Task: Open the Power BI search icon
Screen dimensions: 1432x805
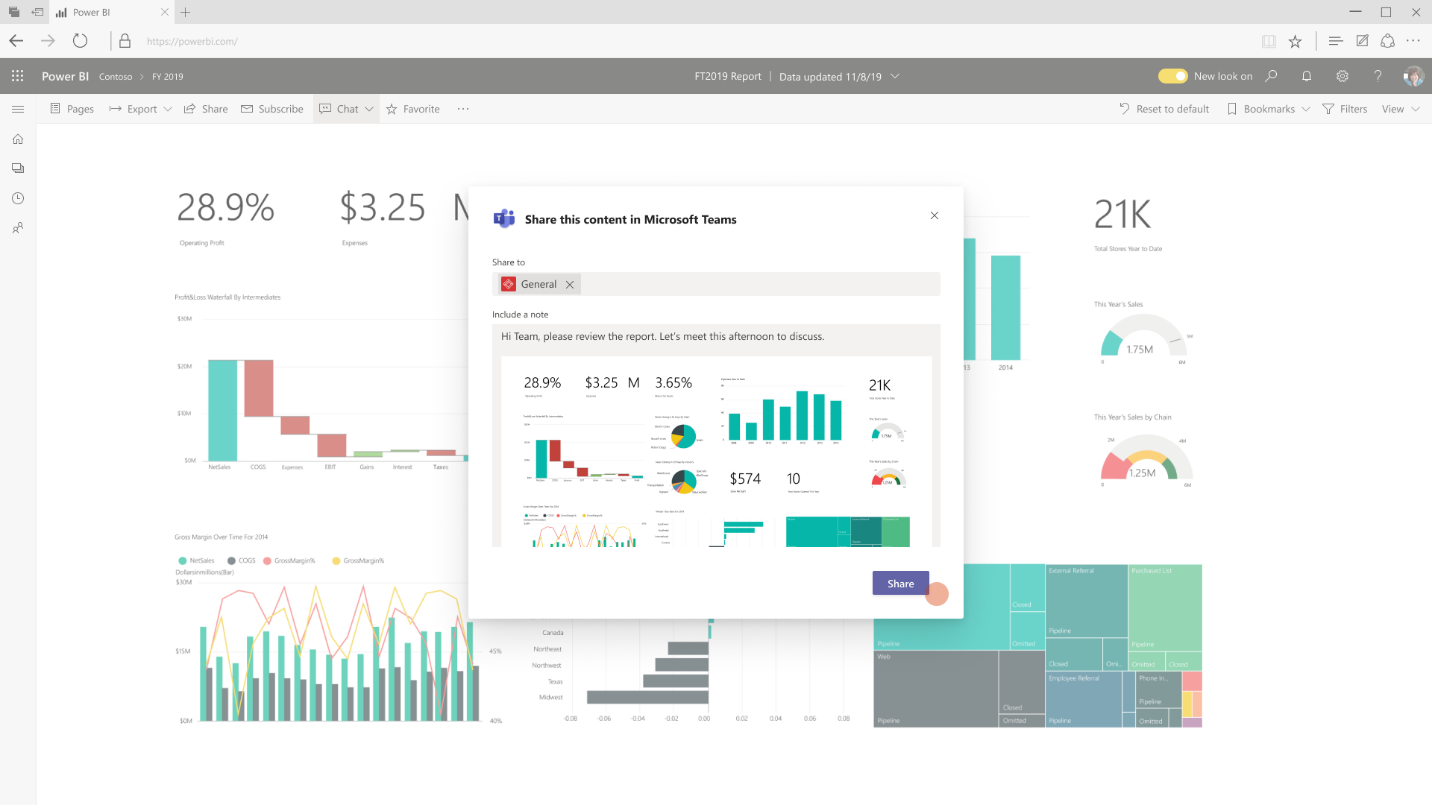Action: point(1272,76)
